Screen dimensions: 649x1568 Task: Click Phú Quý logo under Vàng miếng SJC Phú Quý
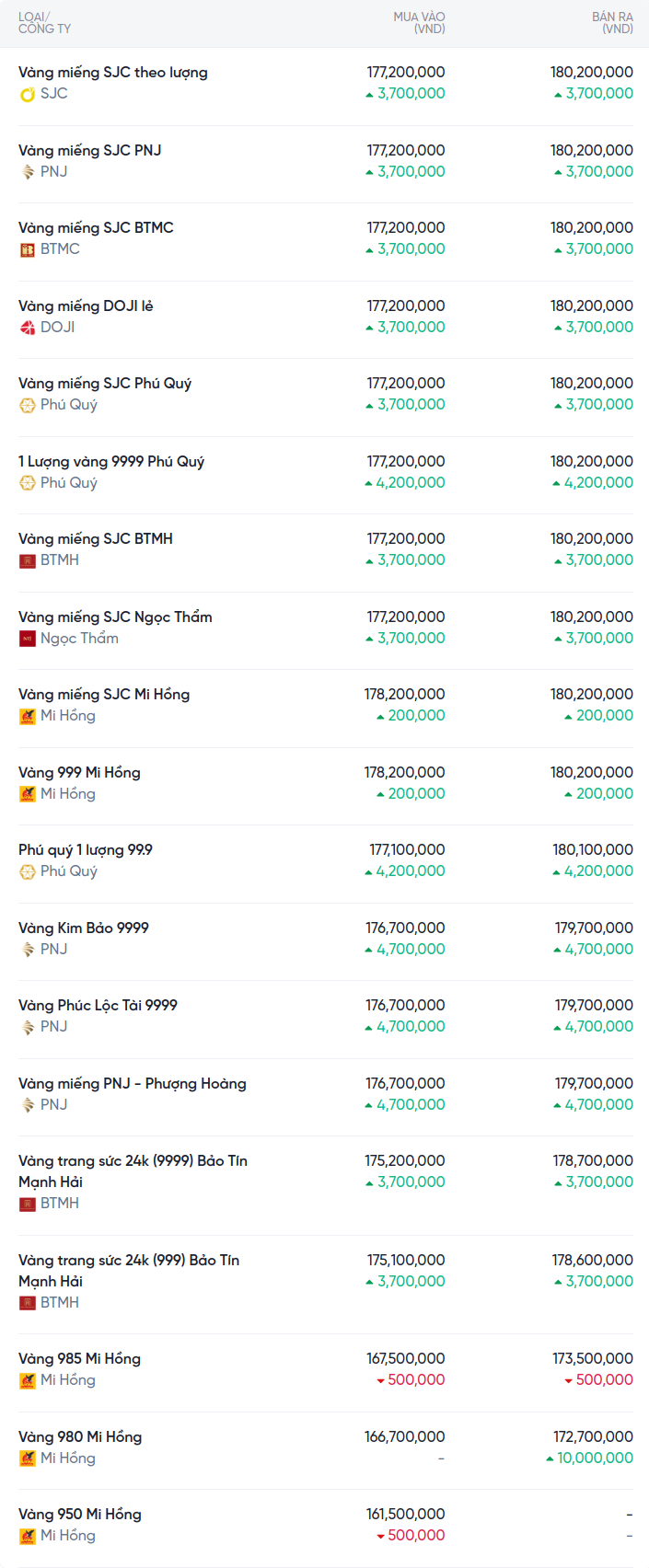(28, 405)
